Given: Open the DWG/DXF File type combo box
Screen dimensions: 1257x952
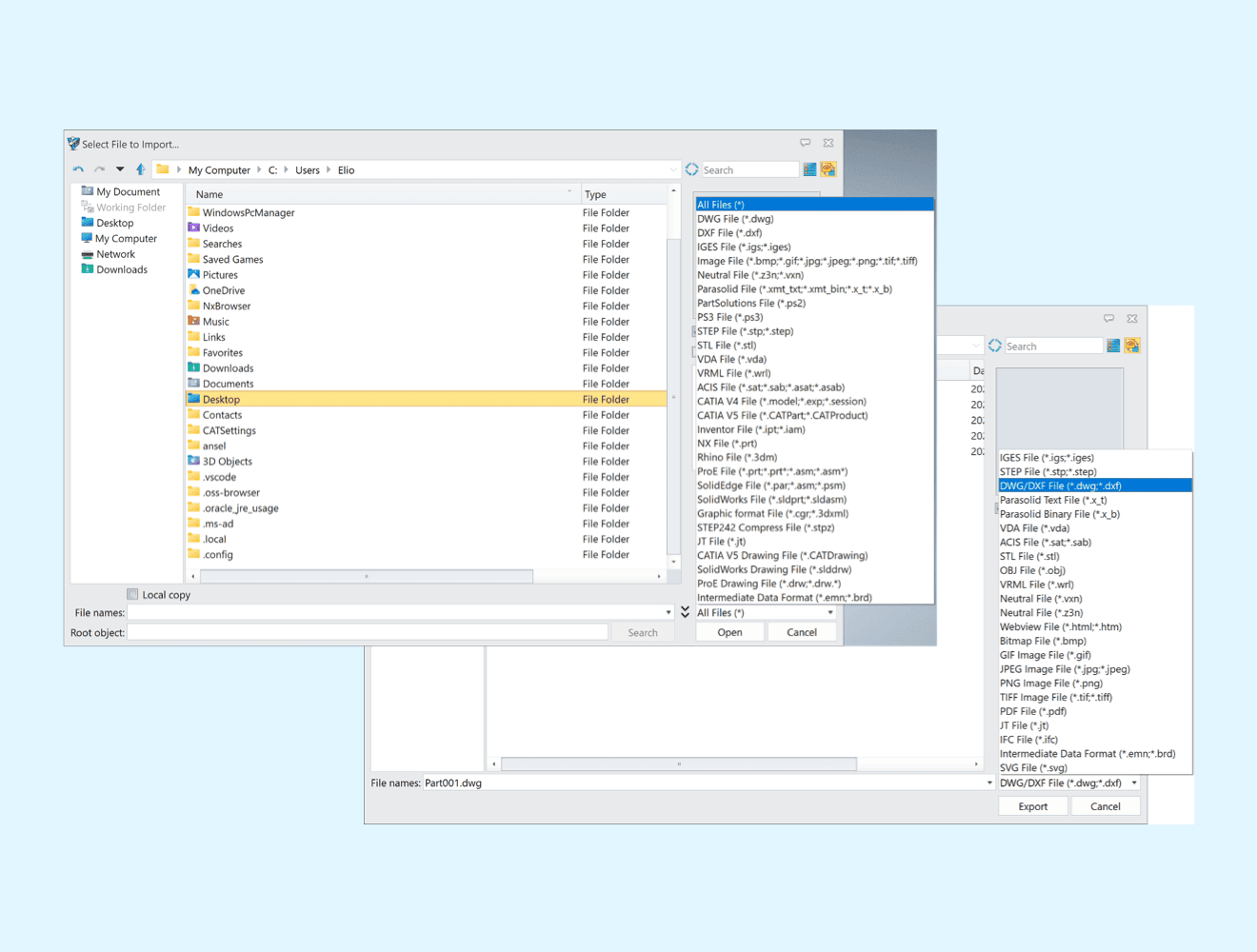Looking at the screenshot, I should (1068, 783).
